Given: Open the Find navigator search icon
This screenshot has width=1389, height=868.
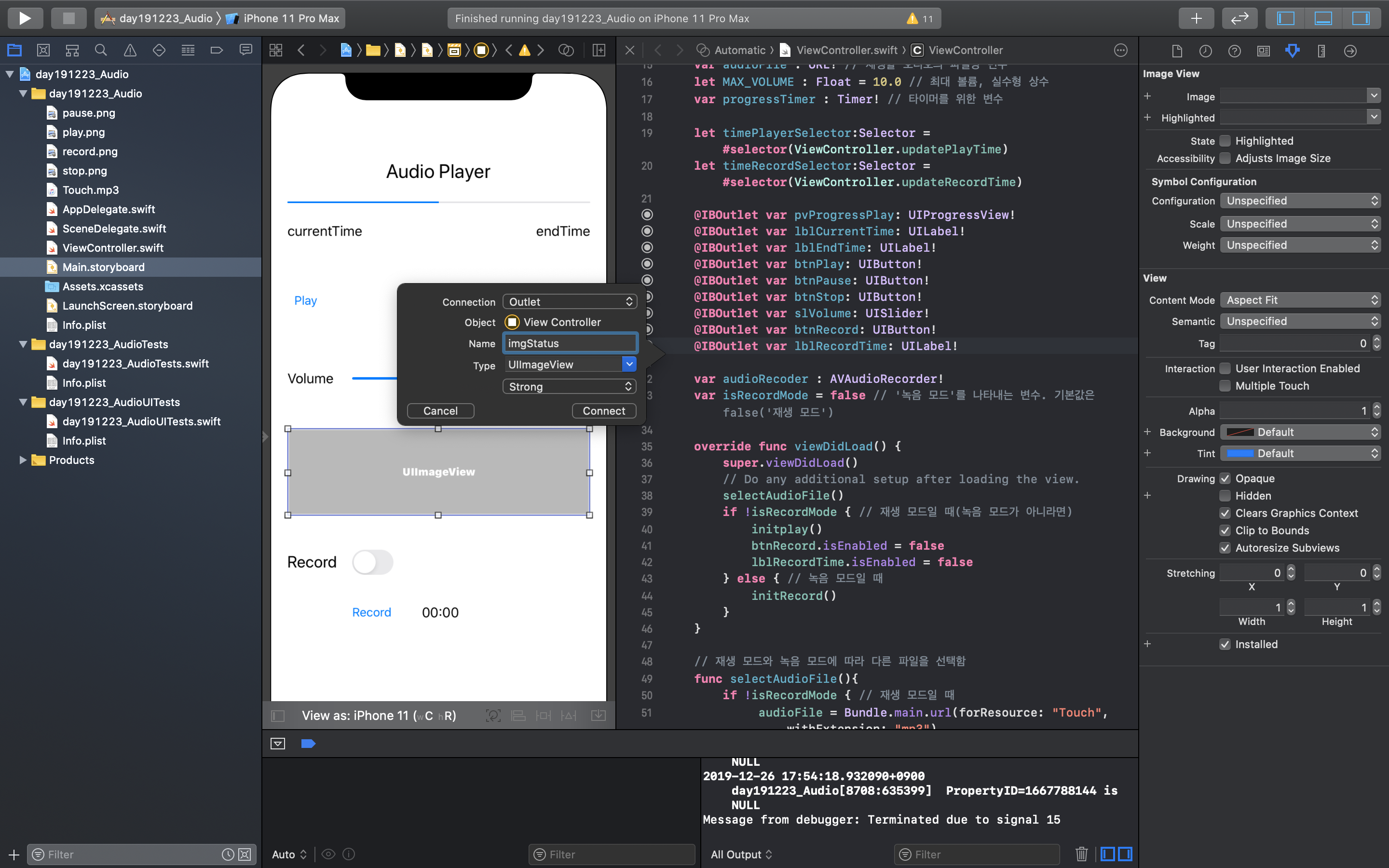Looking at the screenshot, I should tap(101, 51).
